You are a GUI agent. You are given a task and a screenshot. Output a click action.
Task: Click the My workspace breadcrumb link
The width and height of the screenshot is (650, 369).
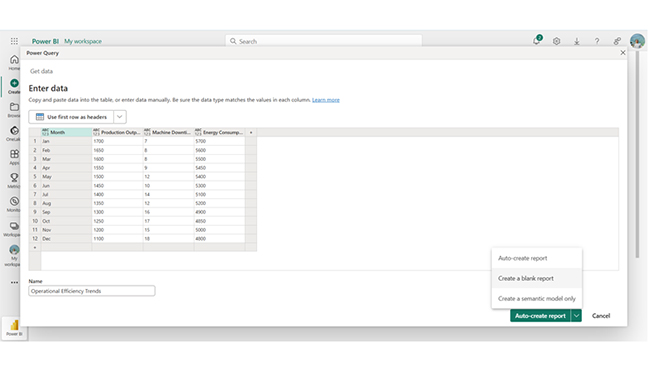point(83,41)
